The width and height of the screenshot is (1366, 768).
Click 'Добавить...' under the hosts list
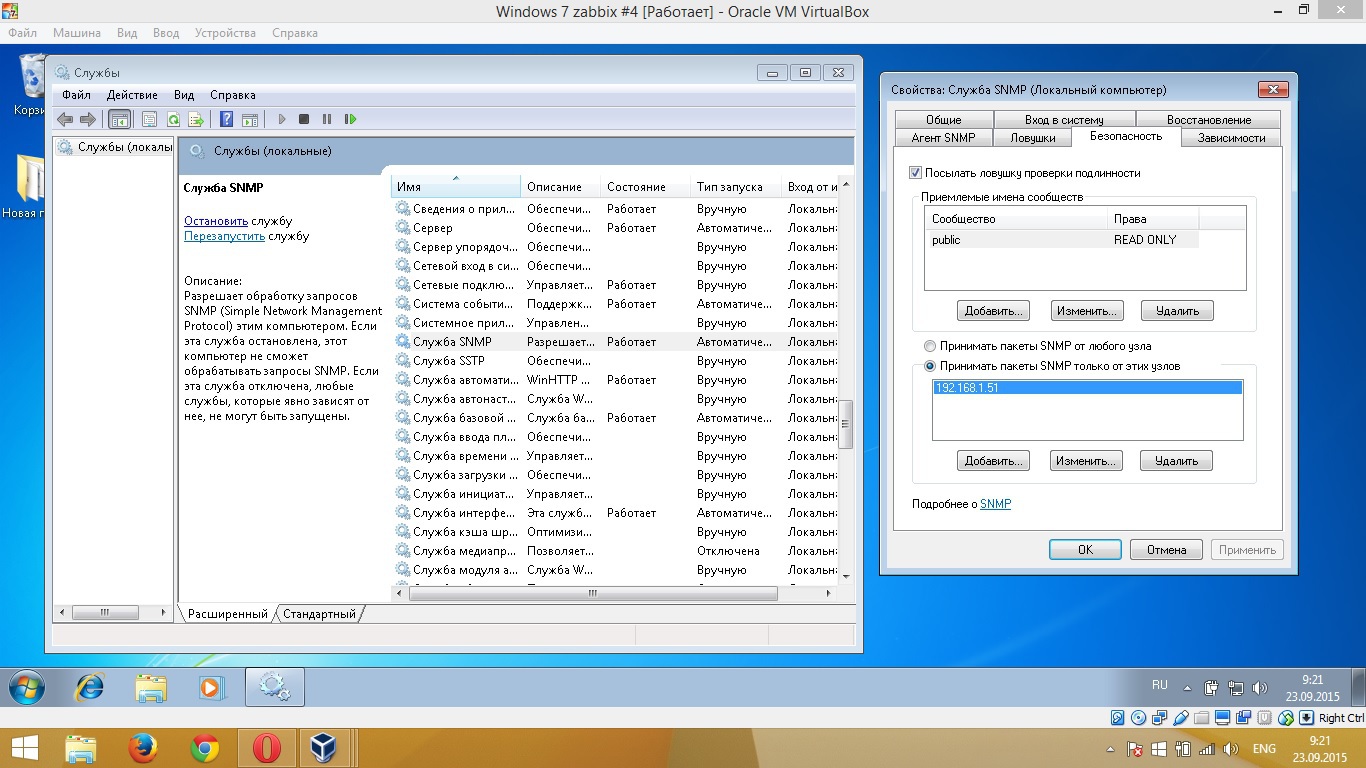(x=993, y=461)
